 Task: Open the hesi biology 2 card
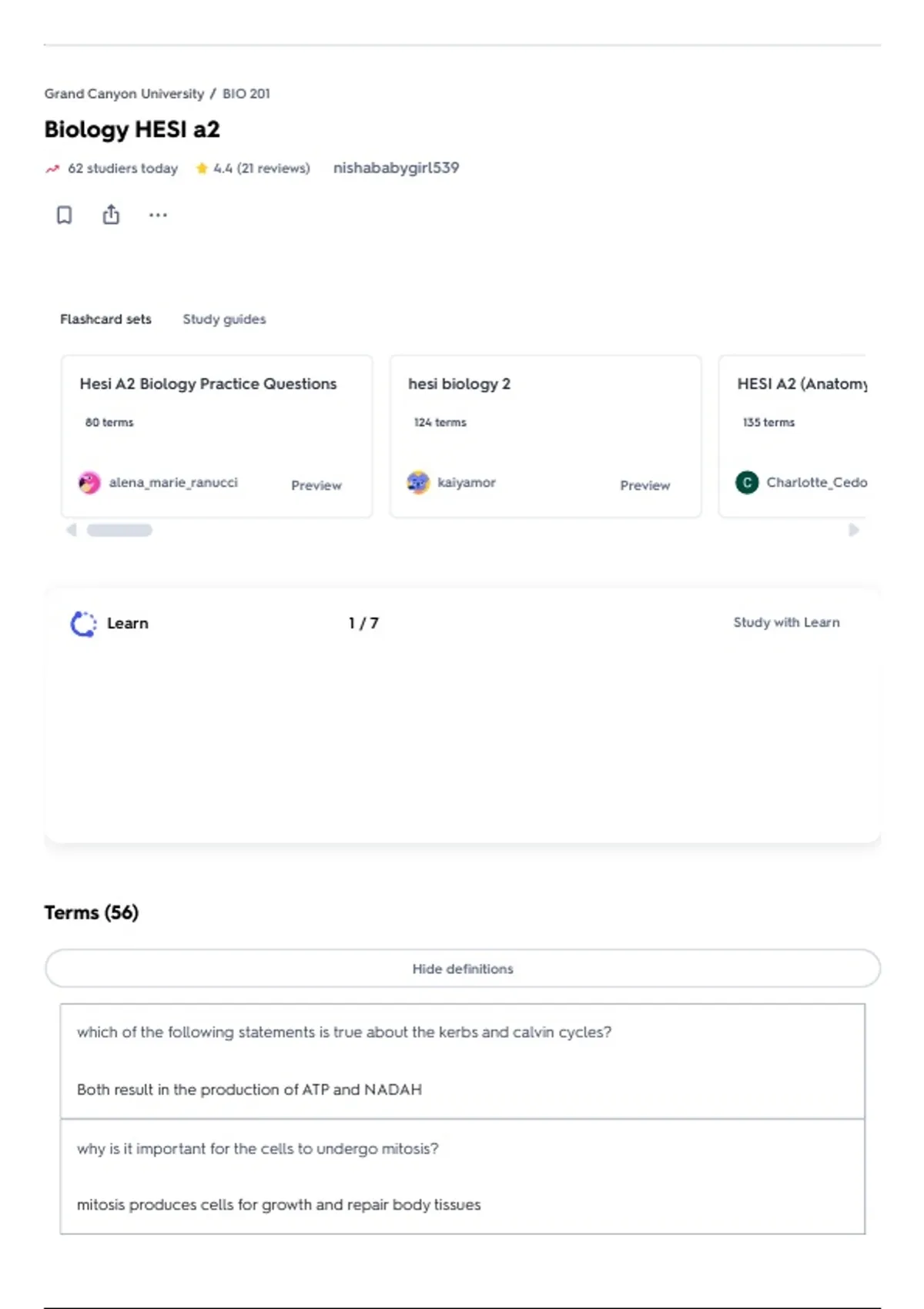[545, 436]
